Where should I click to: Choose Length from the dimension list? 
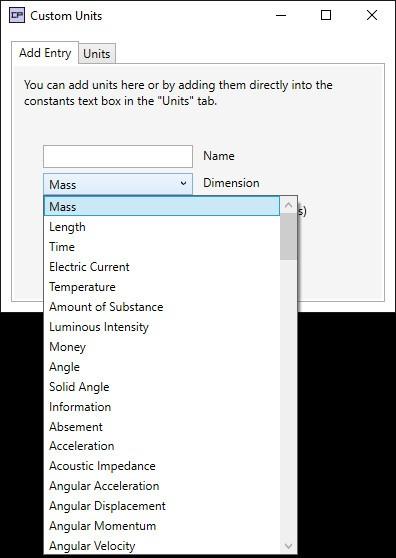click(x=162, y=227)
